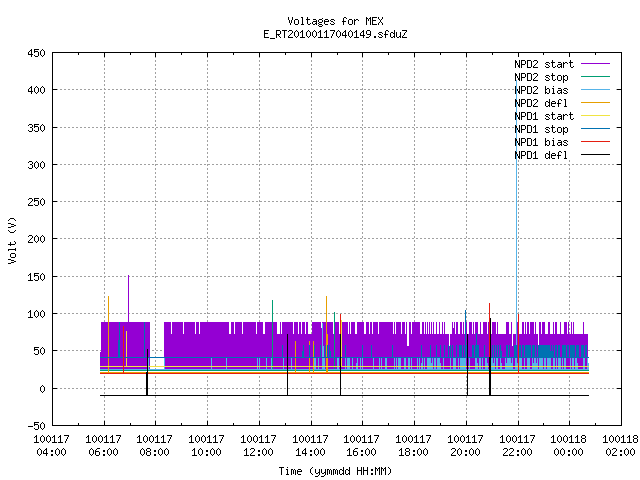
Task: Select the 'NPD1 stop' legend label
Action: (541, 129)
